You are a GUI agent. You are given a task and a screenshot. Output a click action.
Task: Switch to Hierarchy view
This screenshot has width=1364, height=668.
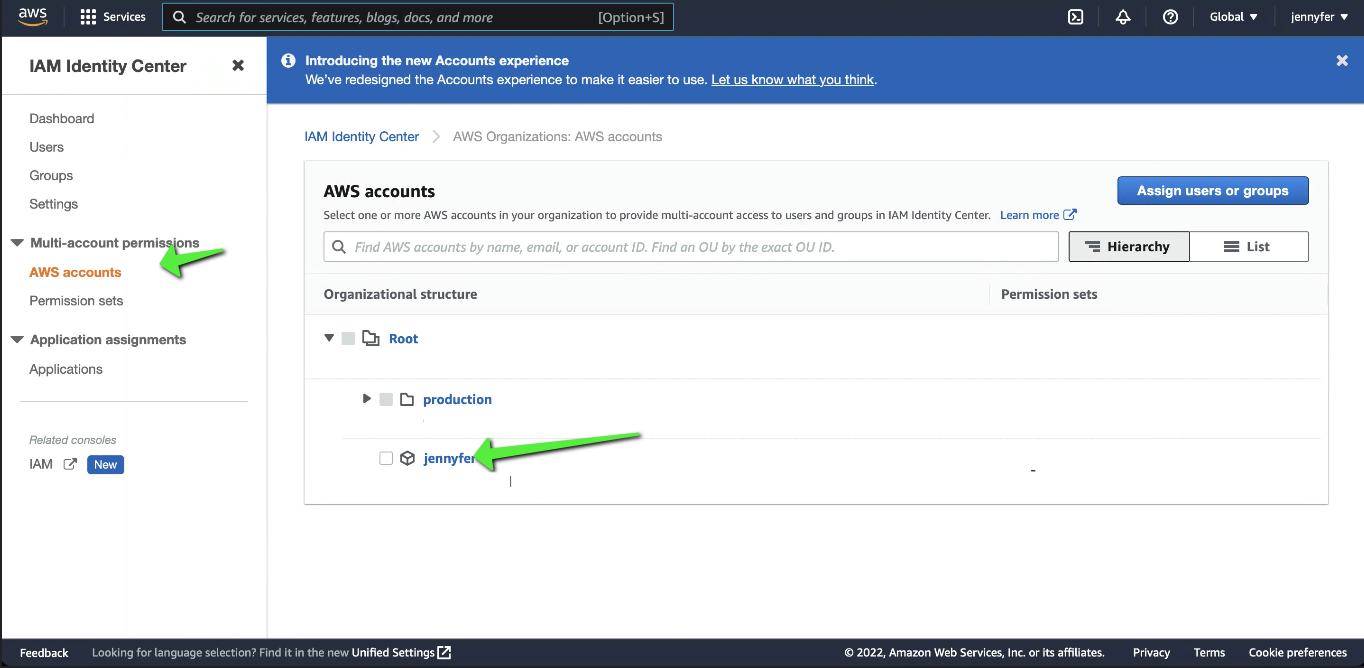pyautogui.click(x=1129, y=247)
